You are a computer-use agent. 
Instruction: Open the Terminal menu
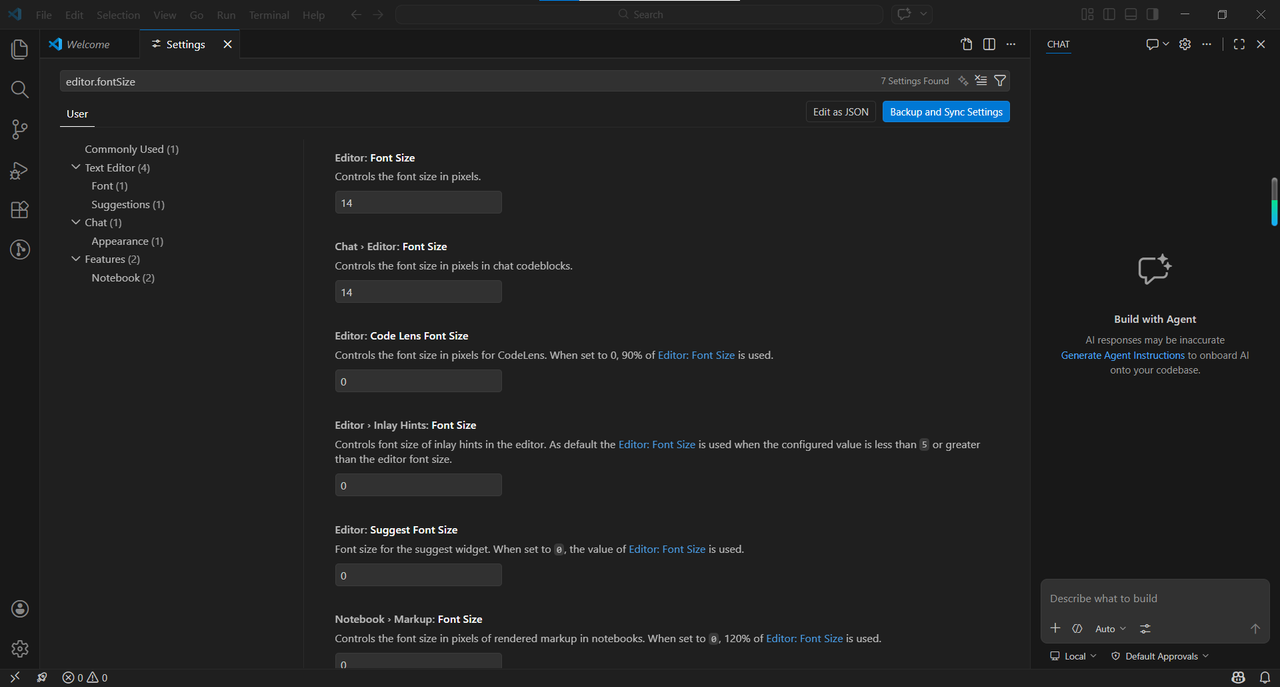coord(269,15)
